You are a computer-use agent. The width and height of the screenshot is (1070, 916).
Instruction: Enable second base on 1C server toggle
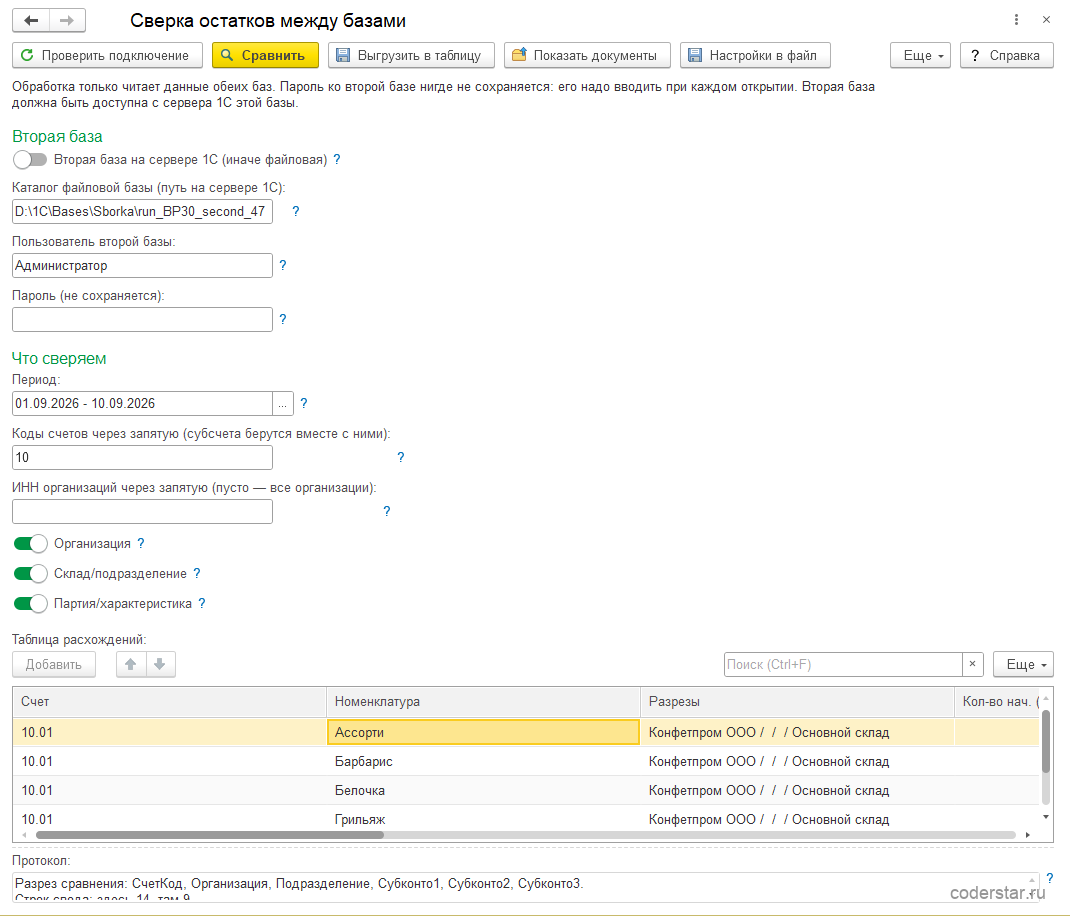click(30, 160)
